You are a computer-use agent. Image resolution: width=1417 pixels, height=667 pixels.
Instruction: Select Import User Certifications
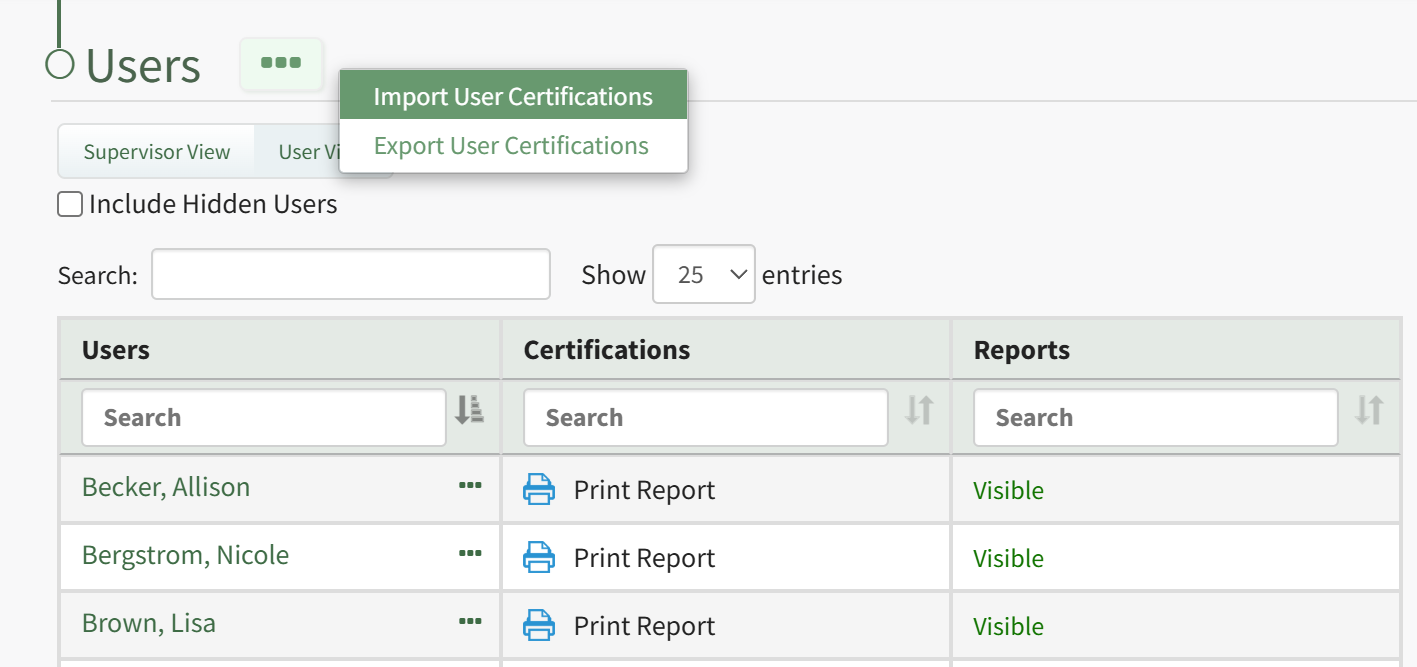point(513,96)
